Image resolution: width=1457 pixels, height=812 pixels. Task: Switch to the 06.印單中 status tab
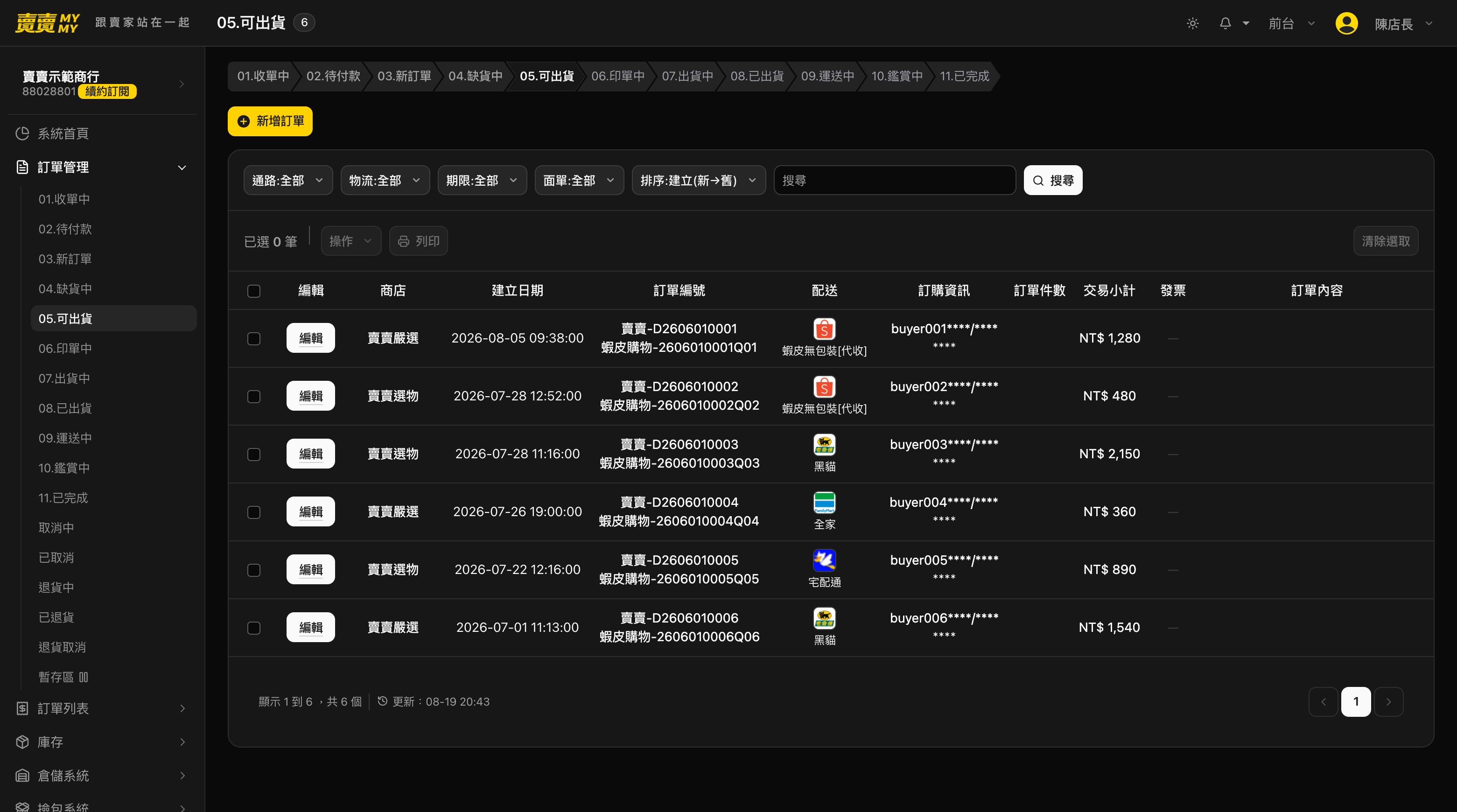617,77
